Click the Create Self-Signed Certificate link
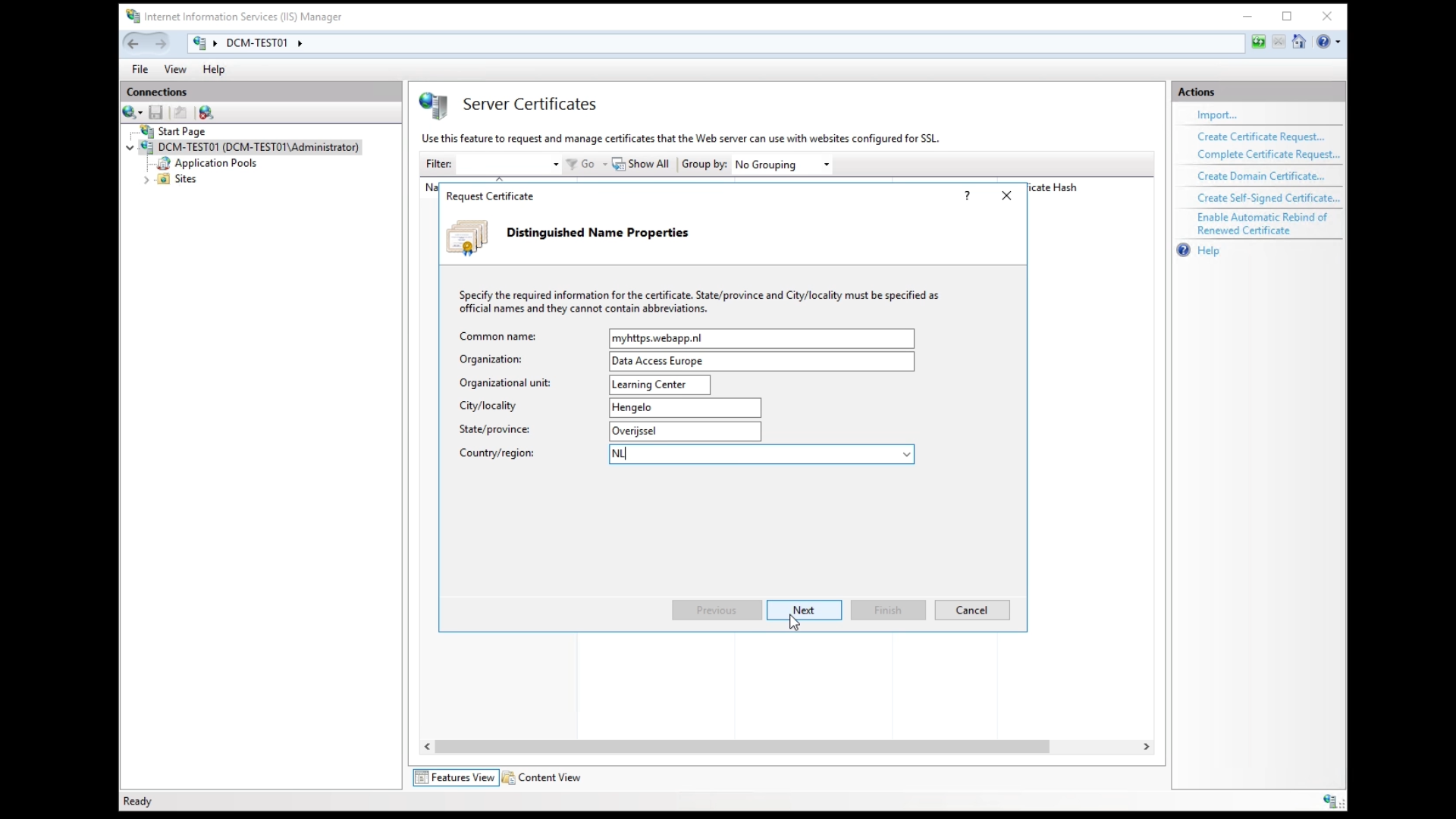Viewport: 1456px width, 819px height. tap(1268, 198)
